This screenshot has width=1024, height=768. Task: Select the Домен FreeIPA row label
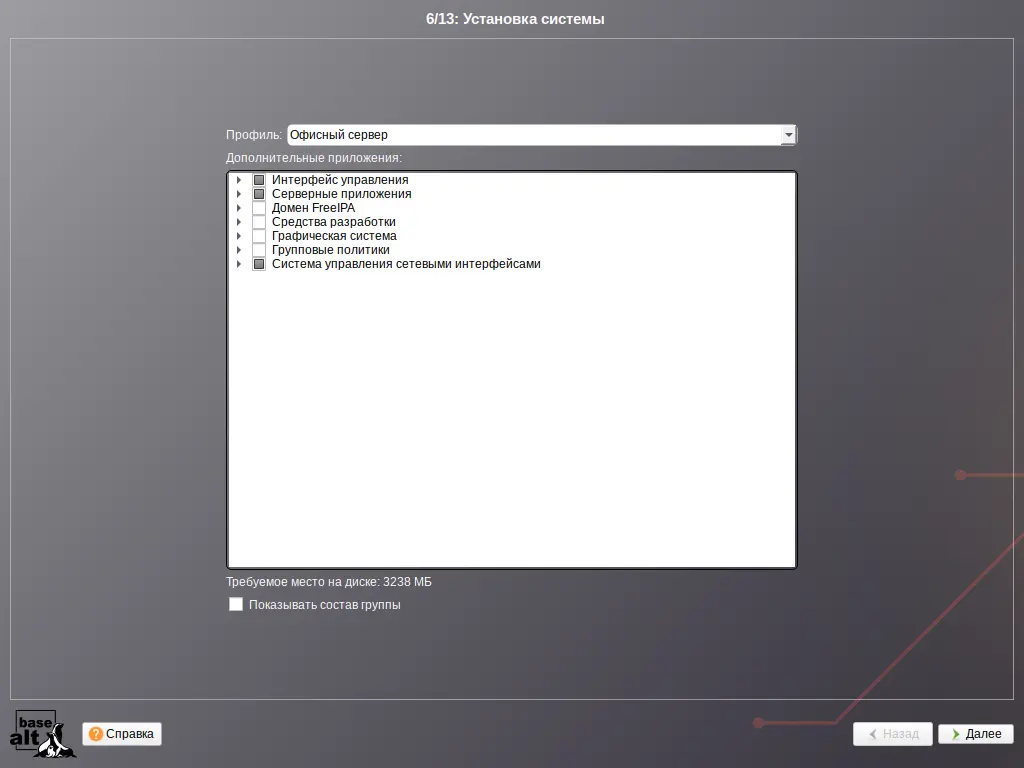click(x=313, y=208)
